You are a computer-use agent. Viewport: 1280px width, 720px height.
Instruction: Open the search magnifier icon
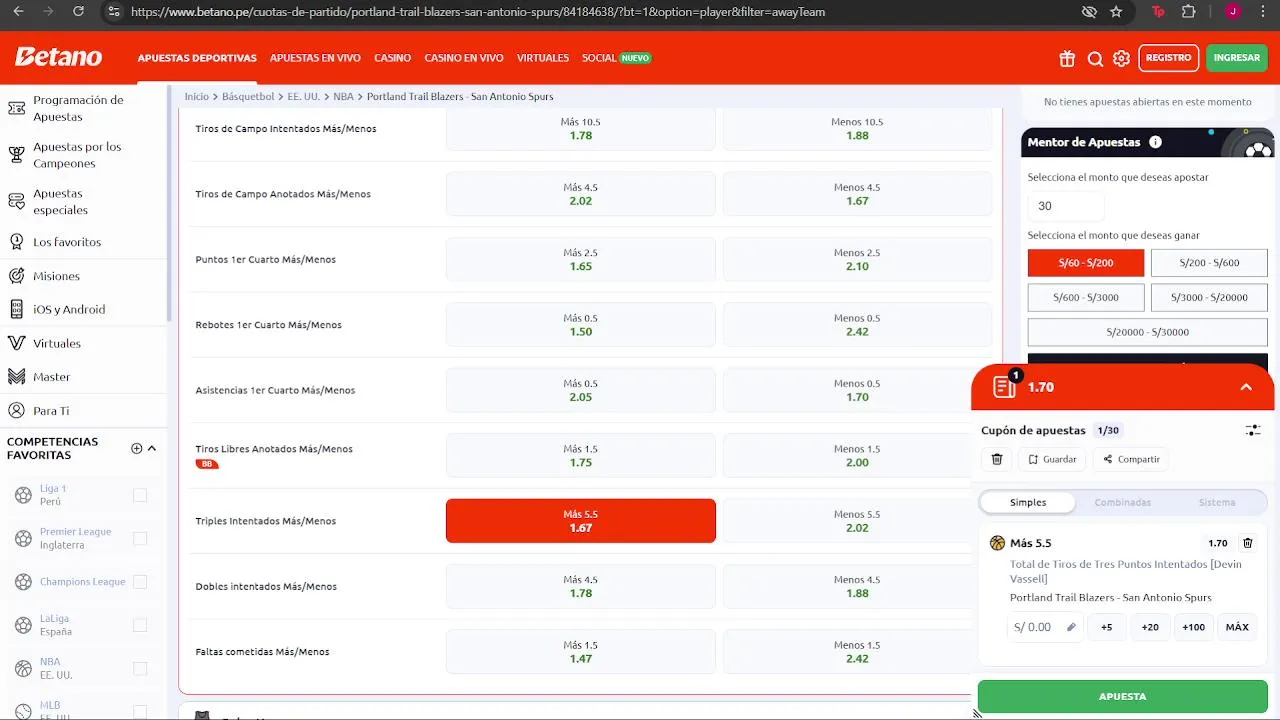(x=1095, y=58)
